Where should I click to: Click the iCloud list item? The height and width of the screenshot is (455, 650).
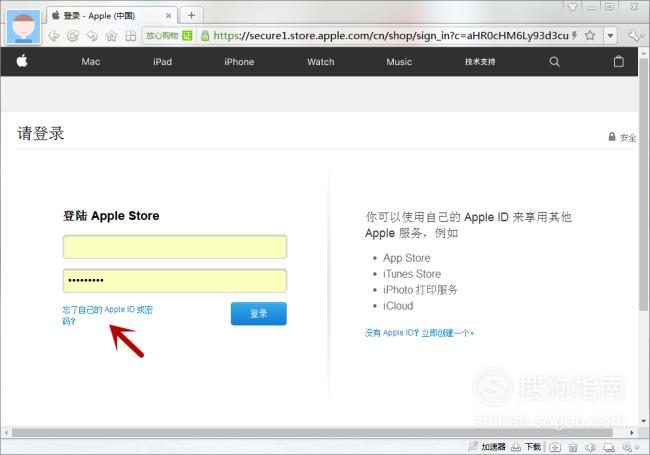[x=398, y=306]
